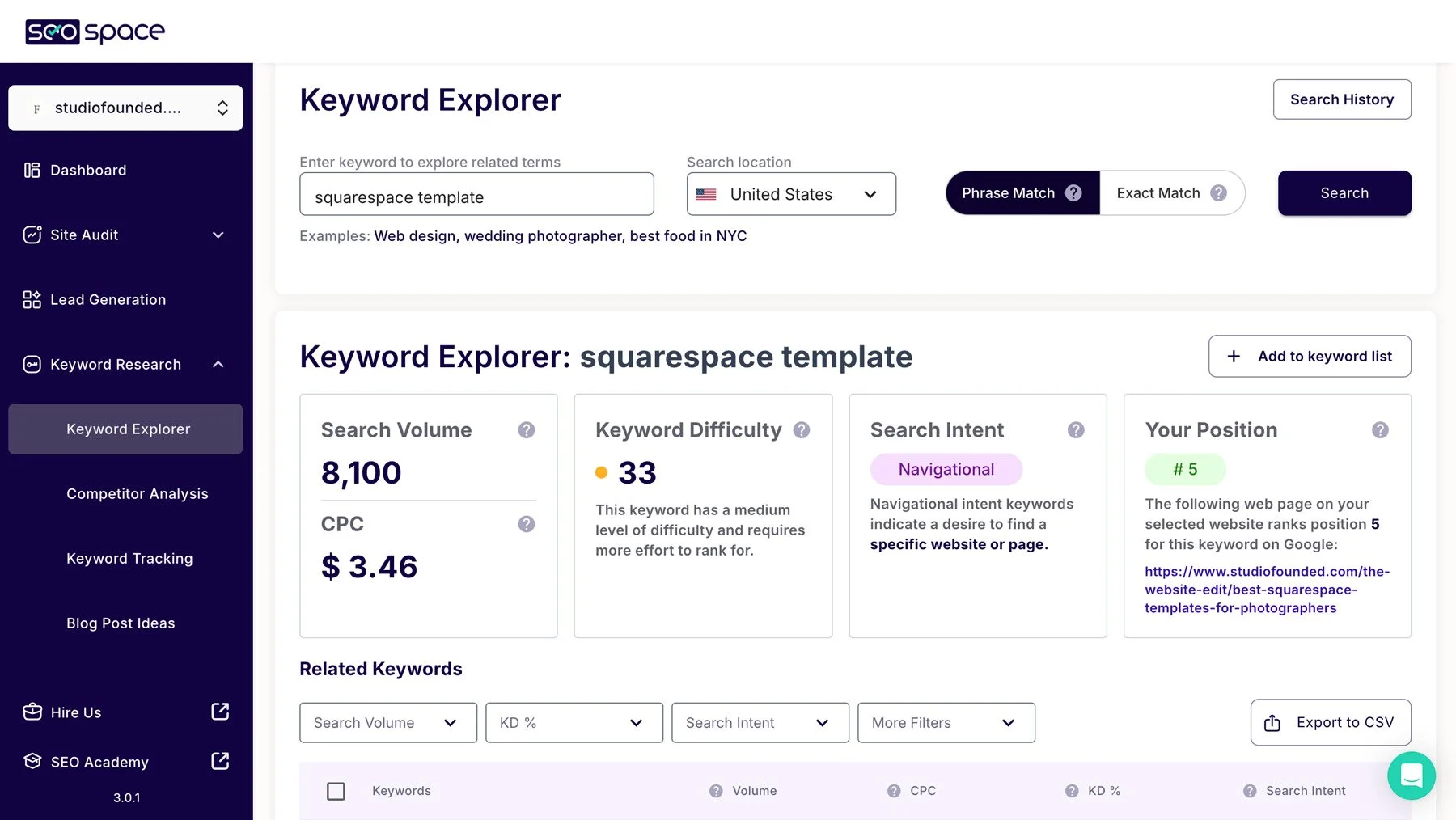Expand the Site Audit menu chevron
The height and width of the screenshot is (820, 1456).
218,235
